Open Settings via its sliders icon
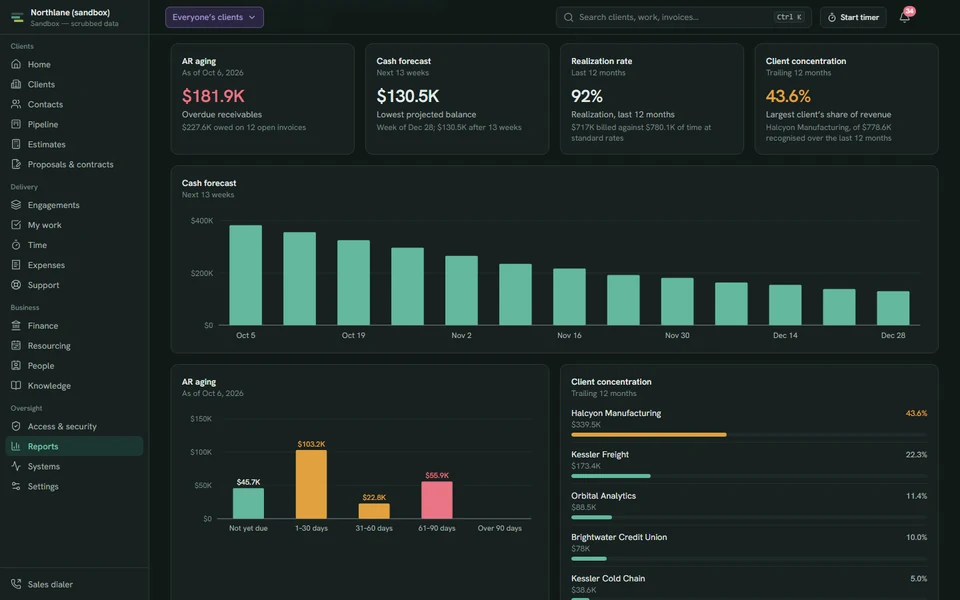The height and width of the screenshot is (600, 960). [x=16, y=486]
